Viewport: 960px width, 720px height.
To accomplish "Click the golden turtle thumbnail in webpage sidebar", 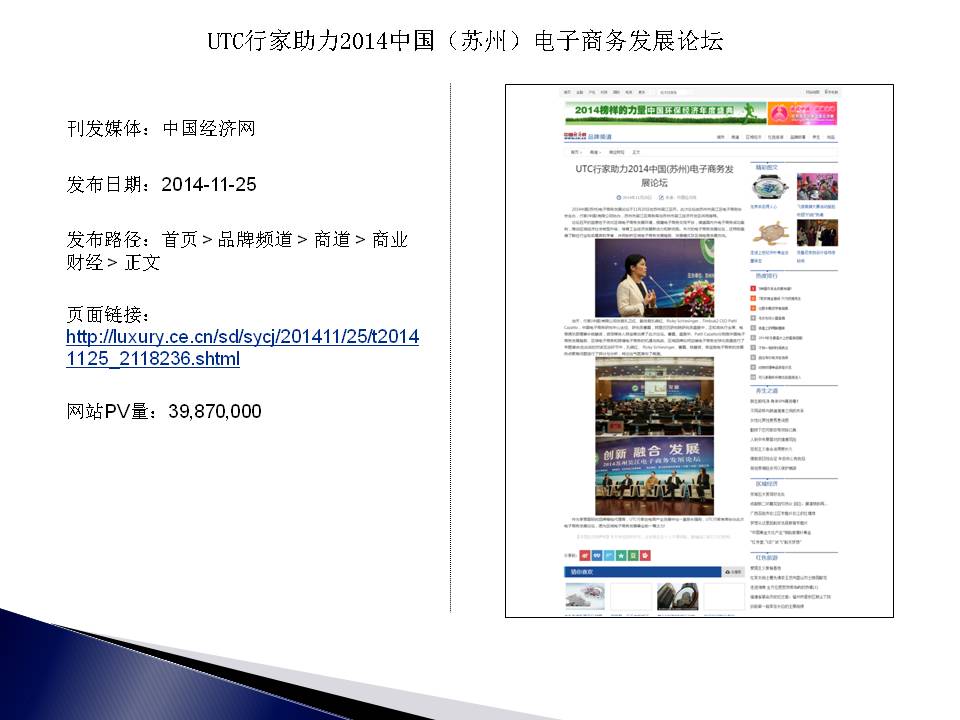I will [x=770, y=233].
